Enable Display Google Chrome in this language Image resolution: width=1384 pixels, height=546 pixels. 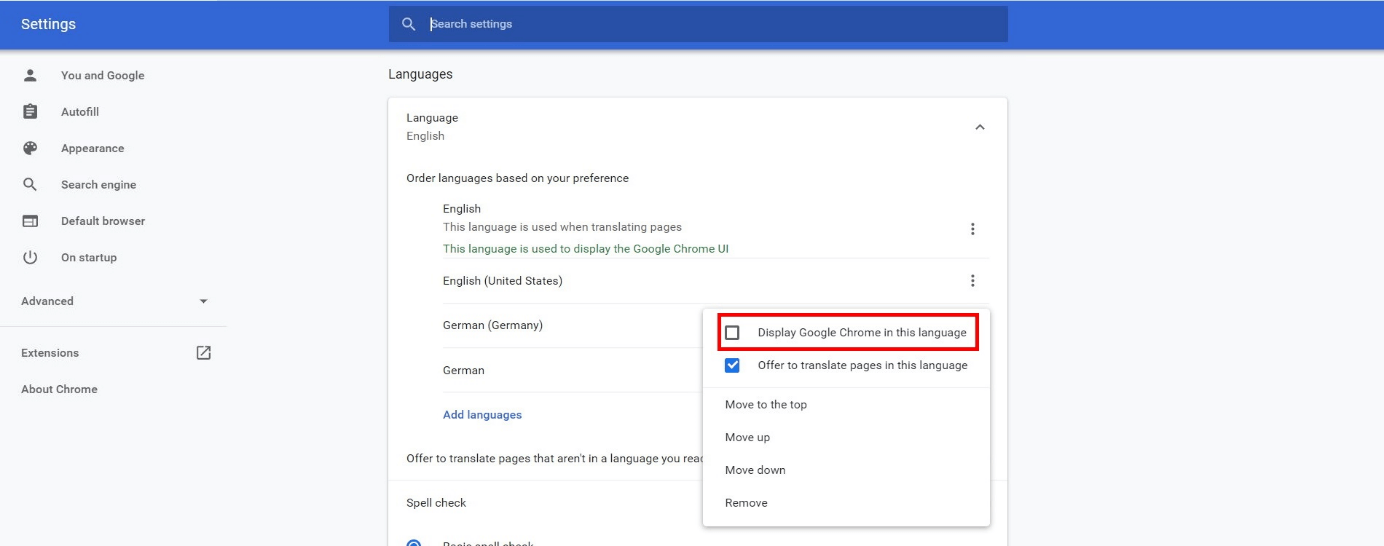pos(733,332)
